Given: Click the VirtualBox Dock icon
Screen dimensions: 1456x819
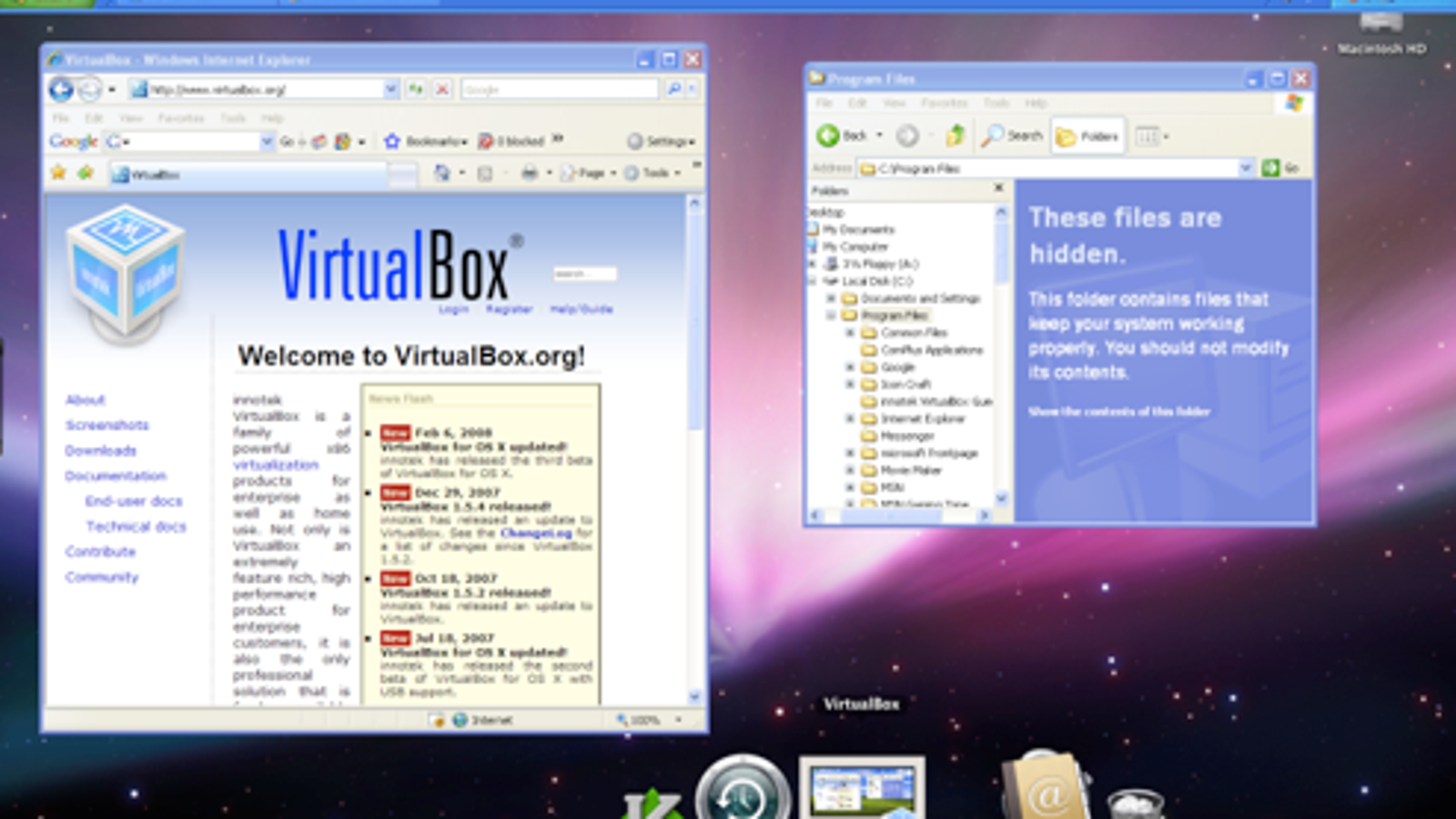Looking at the screenshot, I should 862,786.
